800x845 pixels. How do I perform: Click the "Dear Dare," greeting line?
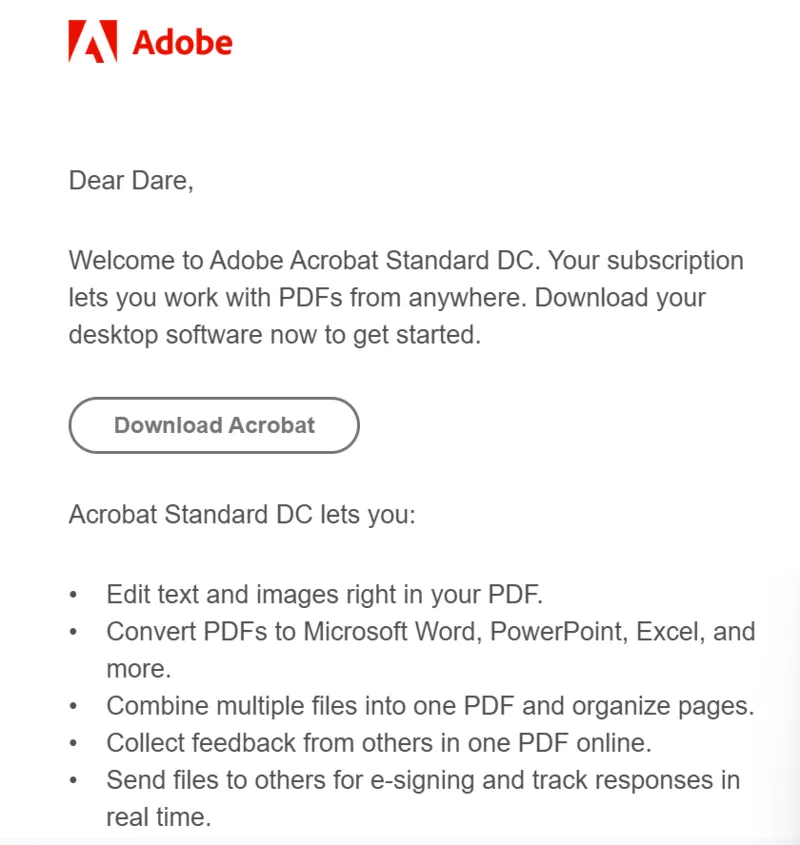[130, 181]
